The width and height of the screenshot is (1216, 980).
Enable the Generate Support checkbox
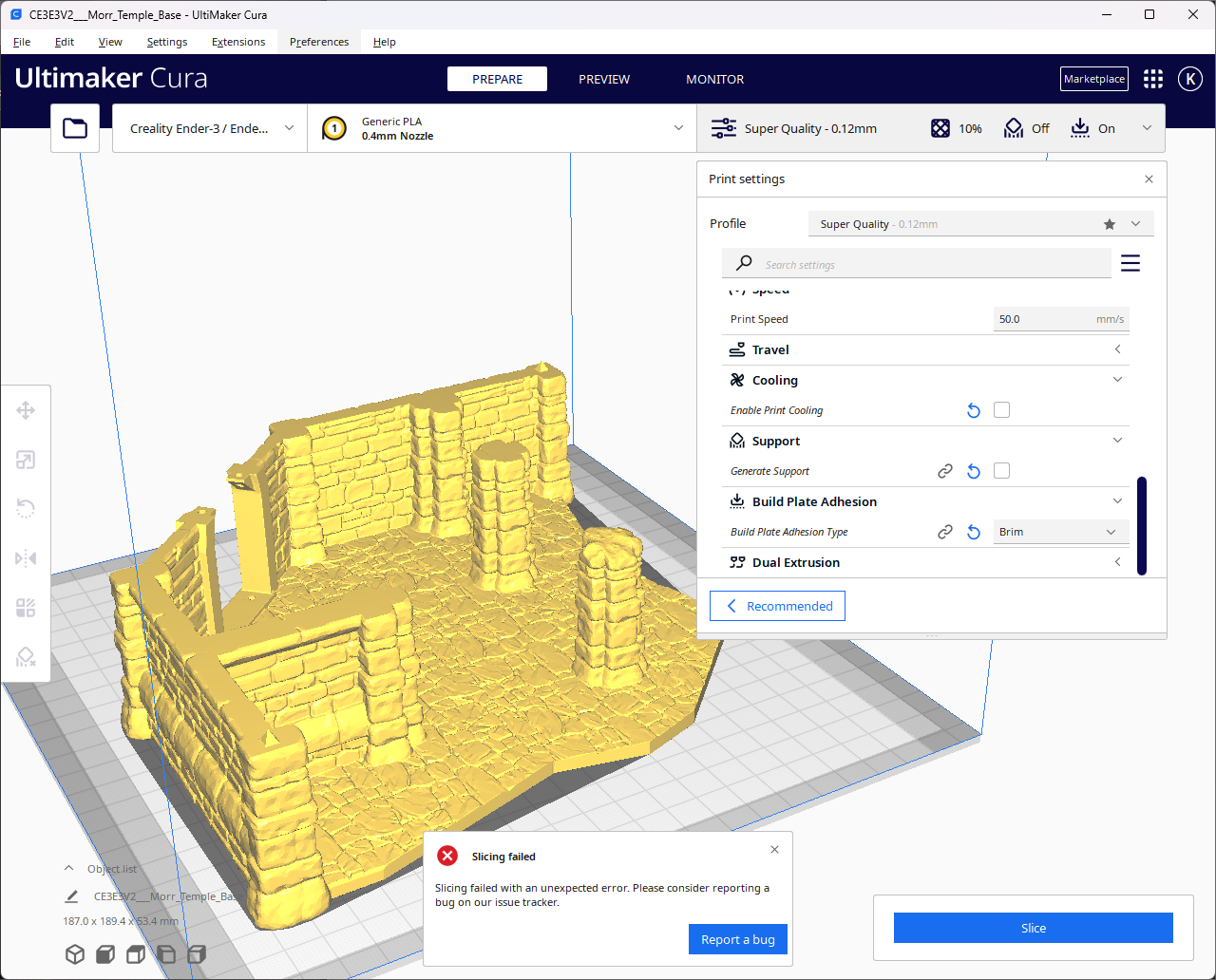pyautogui.click(x=1001, y=470)
